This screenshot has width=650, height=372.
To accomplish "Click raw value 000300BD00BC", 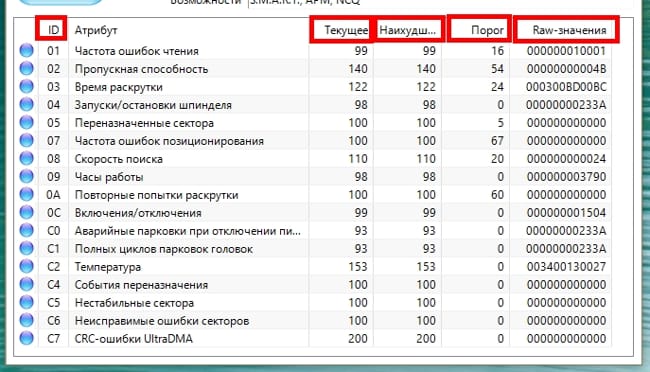I will pyautogui.click(x=566, y=87).
